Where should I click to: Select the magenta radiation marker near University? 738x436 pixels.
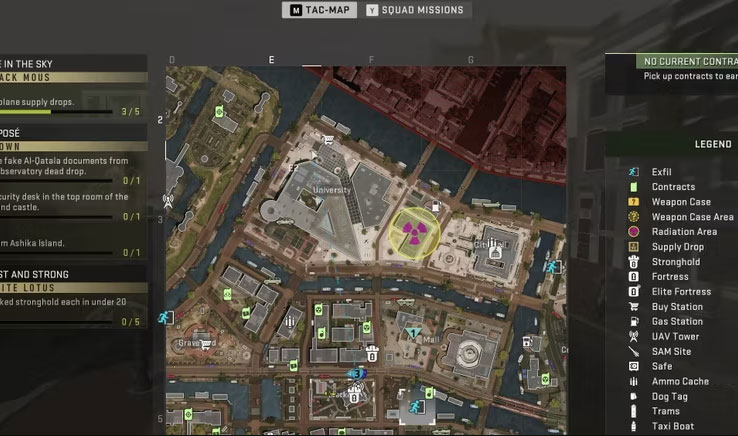414,233
